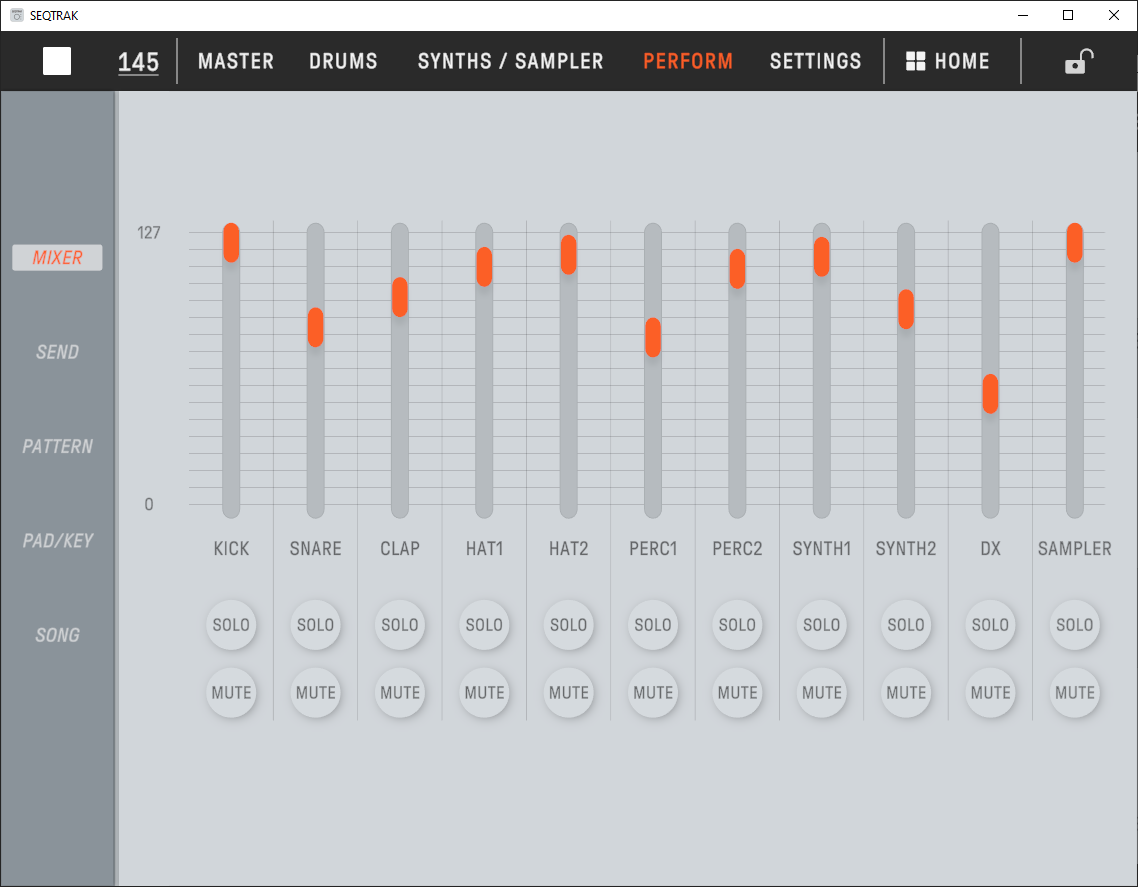This screenshot has width=1138, height=887.
Task: Click the PERC1 volume fader handle
Action: 653,338
